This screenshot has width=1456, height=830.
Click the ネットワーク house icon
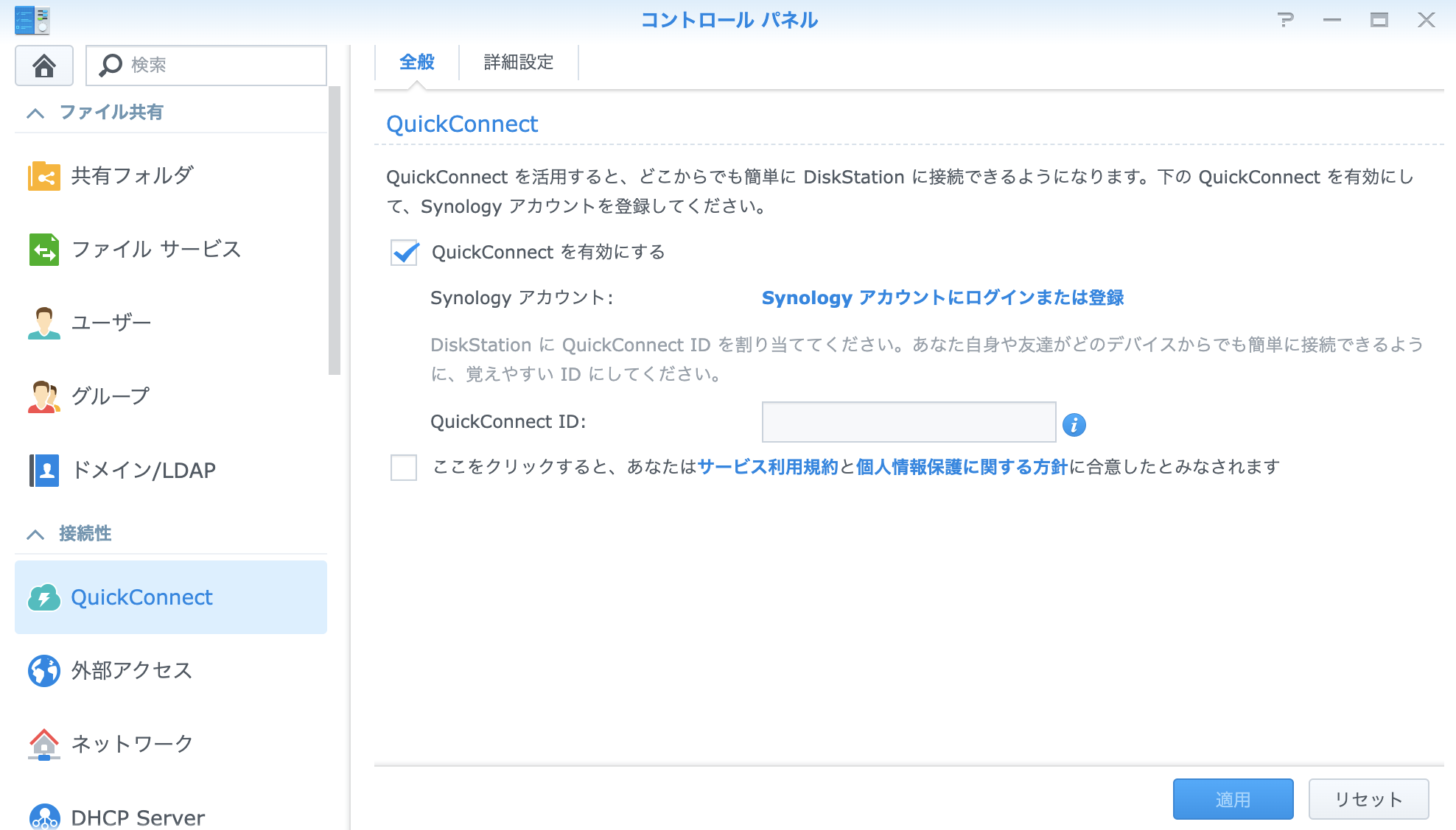pos(44,745)
